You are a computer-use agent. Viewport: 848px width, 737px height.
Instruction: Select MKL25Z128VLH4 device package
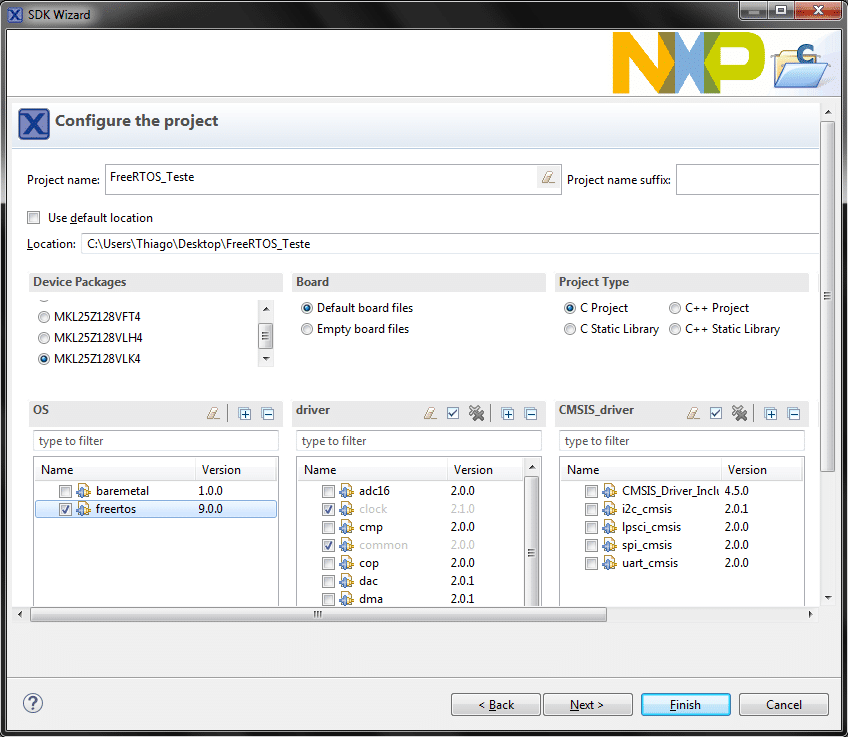44,338
